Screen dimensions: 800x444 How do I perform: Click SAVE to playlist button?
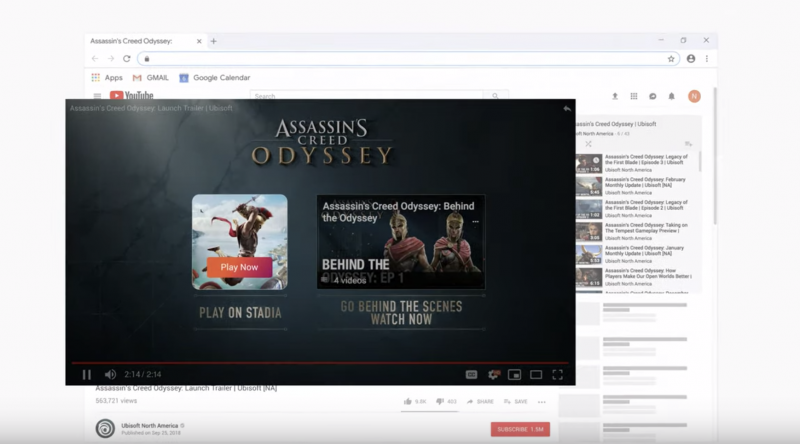coord(516,402)
